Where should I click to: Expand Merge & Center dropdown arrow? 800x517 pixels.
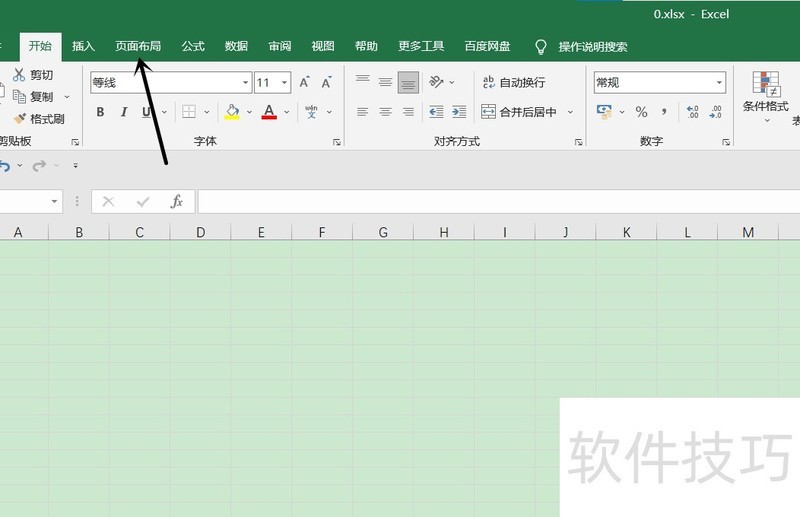(570, 112)
